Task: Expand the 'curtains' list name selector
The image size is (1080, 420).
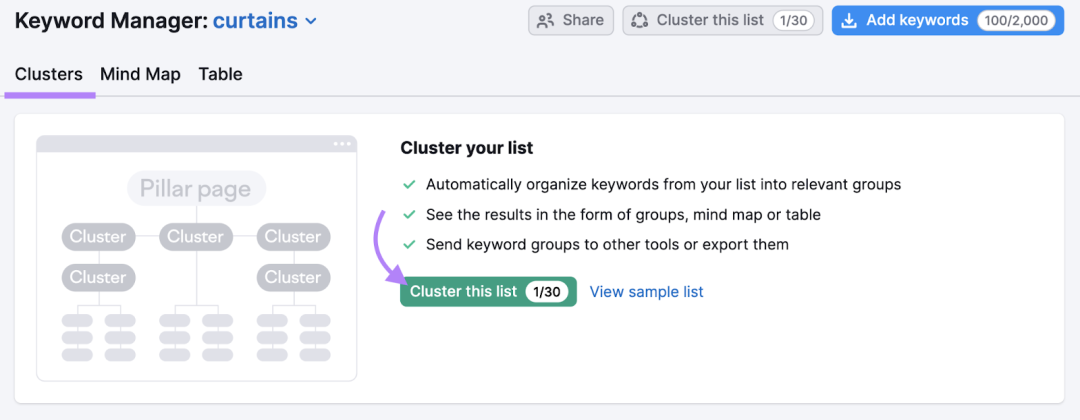Action: [264, 21]
